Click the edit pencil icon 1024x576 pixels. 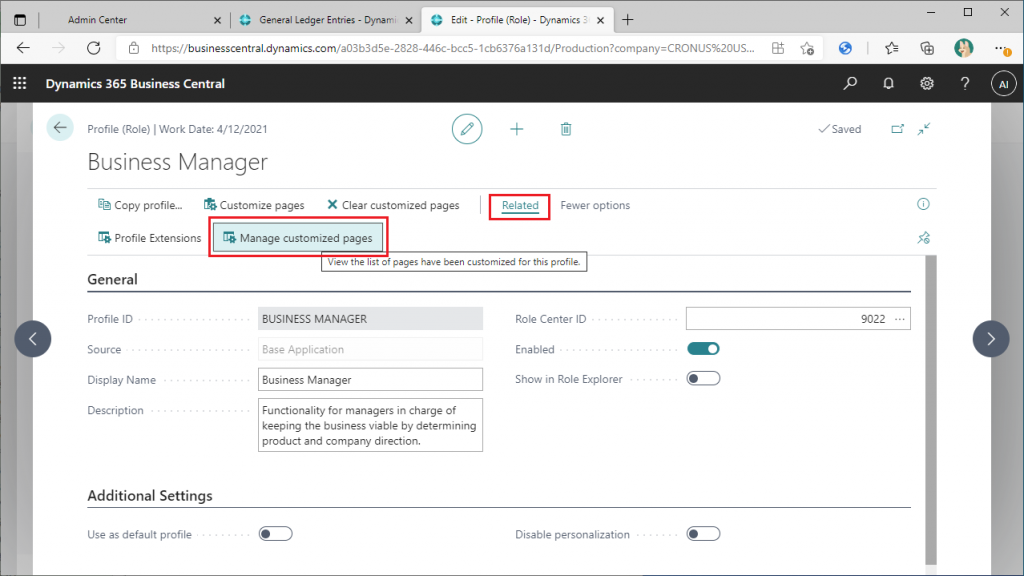click(467, 129)
